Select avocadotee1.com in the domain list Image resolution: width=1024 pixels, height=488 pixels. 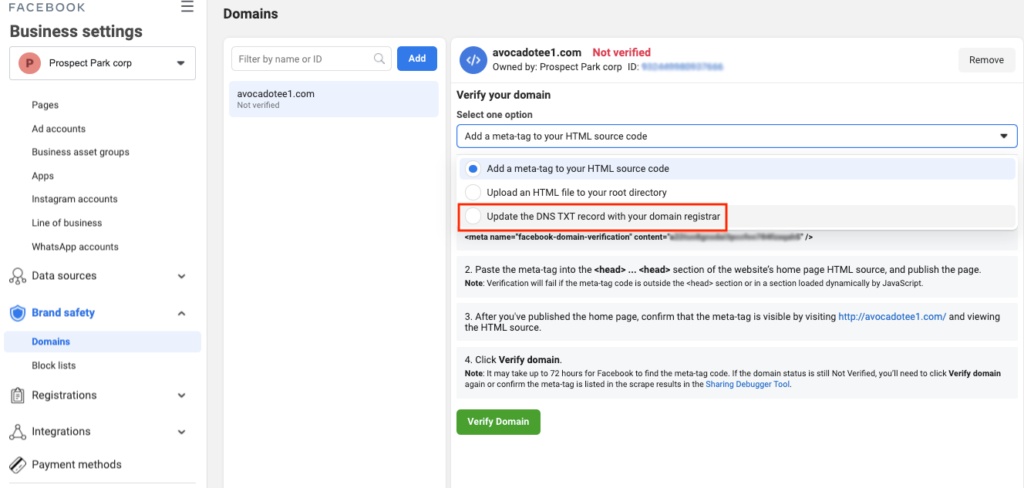coord(334,99)
